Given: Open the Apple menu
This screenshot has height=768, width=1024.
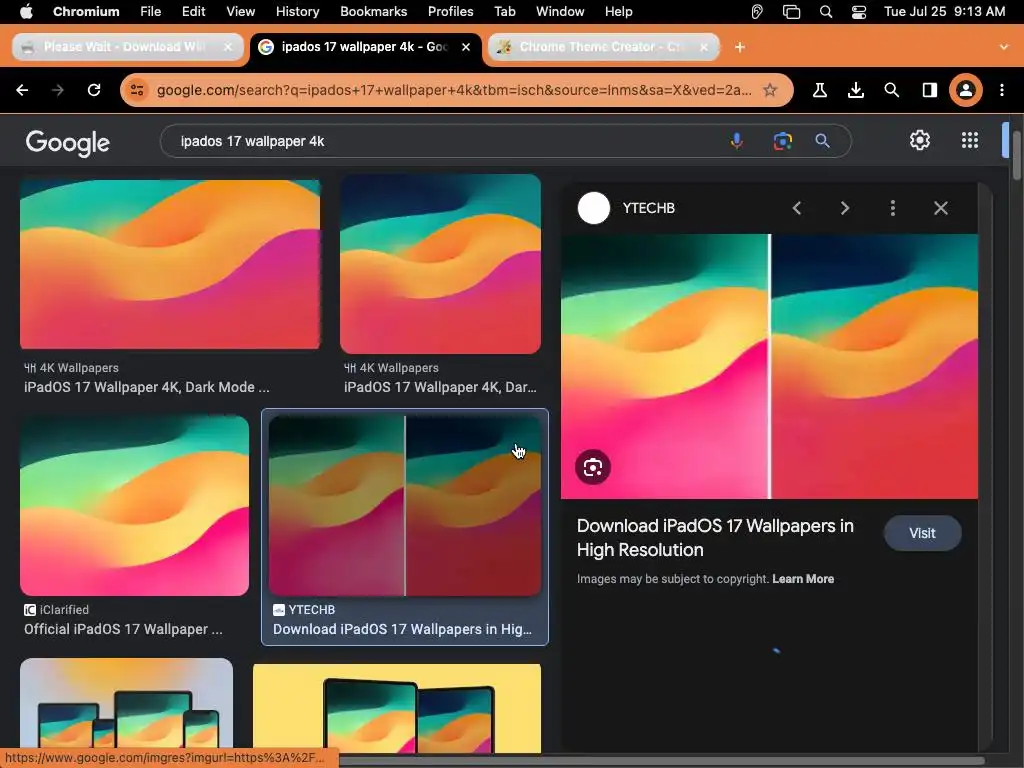Looking at the screenshot, I should 26,11.
